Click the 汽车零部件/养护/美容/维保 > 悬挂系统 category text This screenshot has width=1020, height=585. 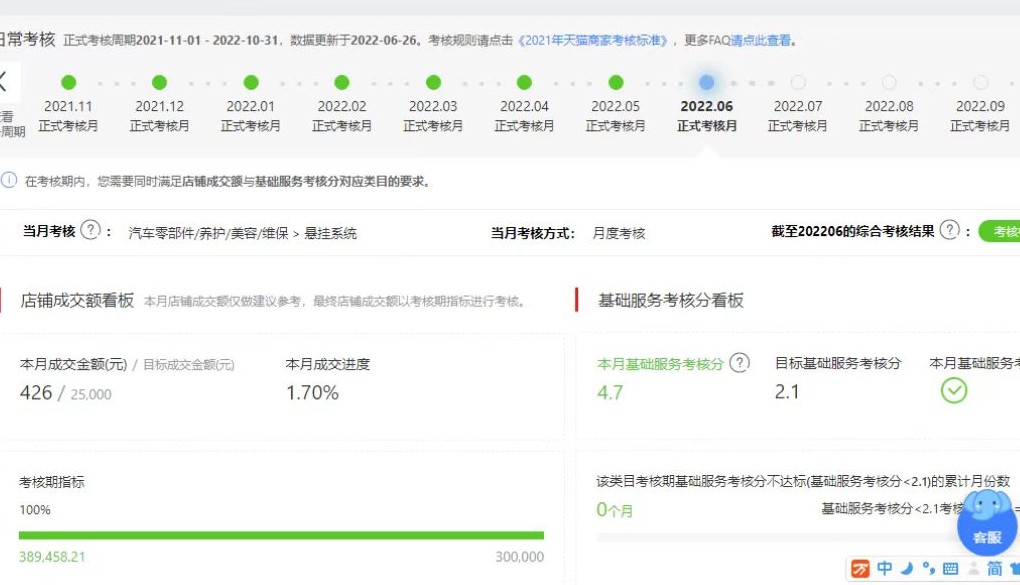pyautogui.click(x=243, y=233)
